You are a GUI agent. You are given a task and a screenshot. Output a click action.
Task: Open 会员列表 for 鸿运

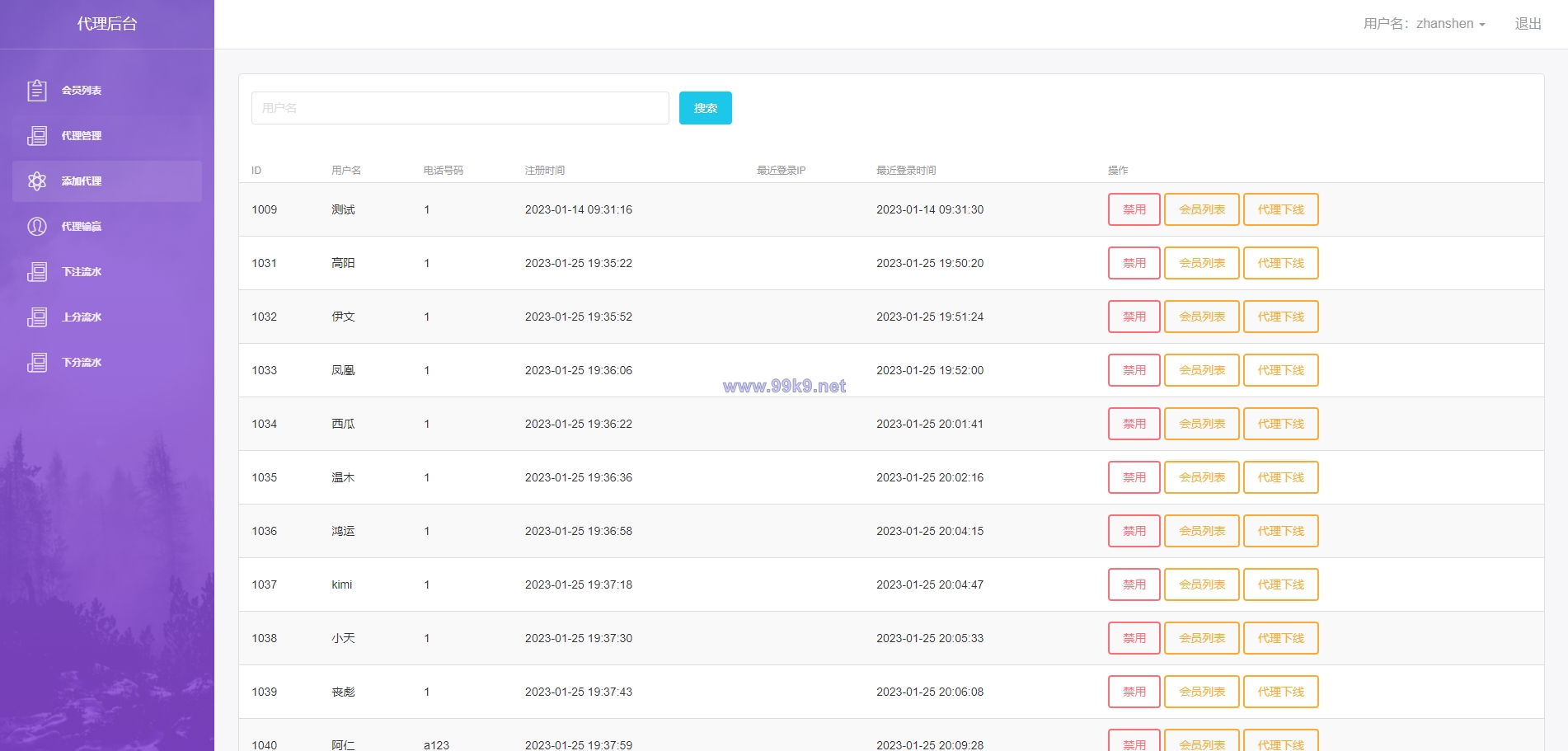click(x=1202, y=531)
